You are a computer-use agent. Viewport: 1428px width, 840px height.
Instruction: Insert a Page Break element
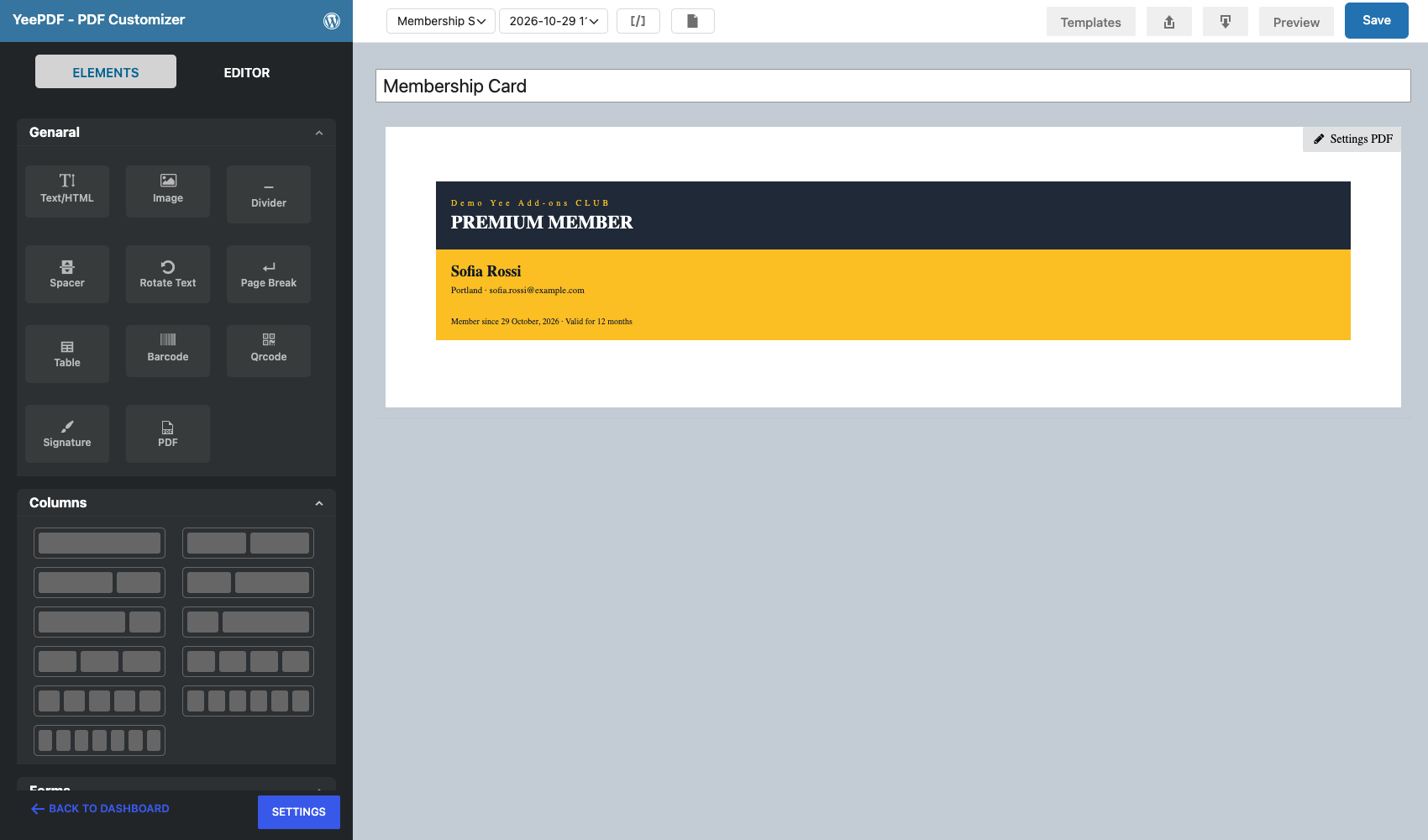click(269, 274)
